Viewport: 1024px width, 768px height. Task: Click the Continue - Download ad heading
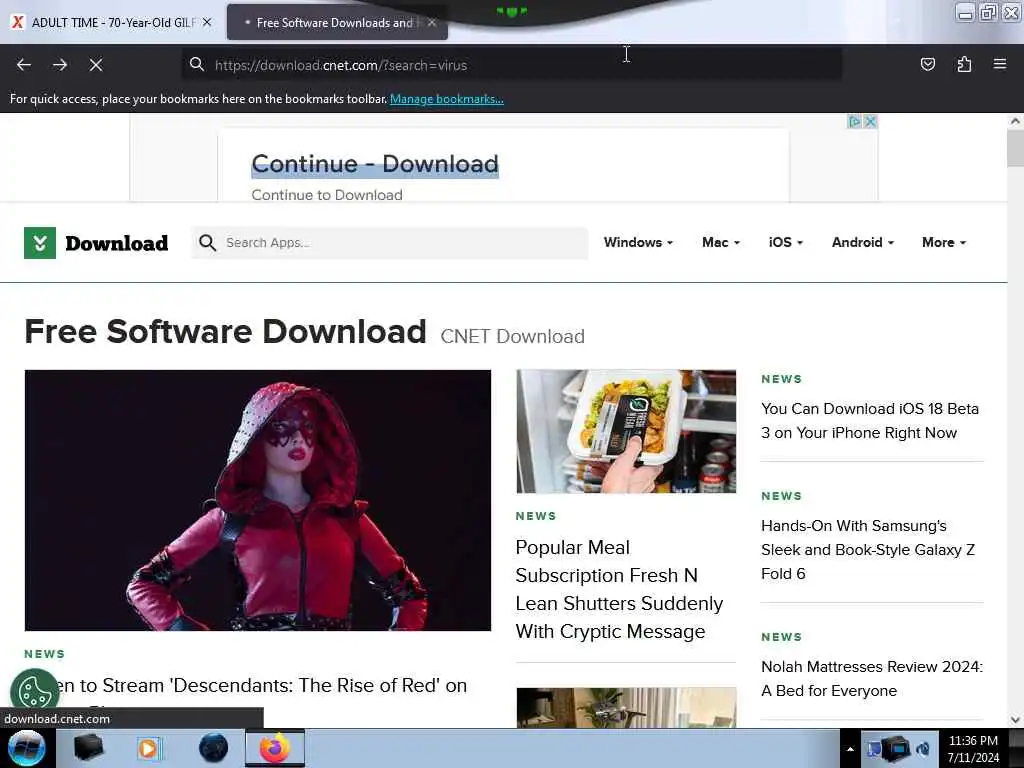[375, 164]
